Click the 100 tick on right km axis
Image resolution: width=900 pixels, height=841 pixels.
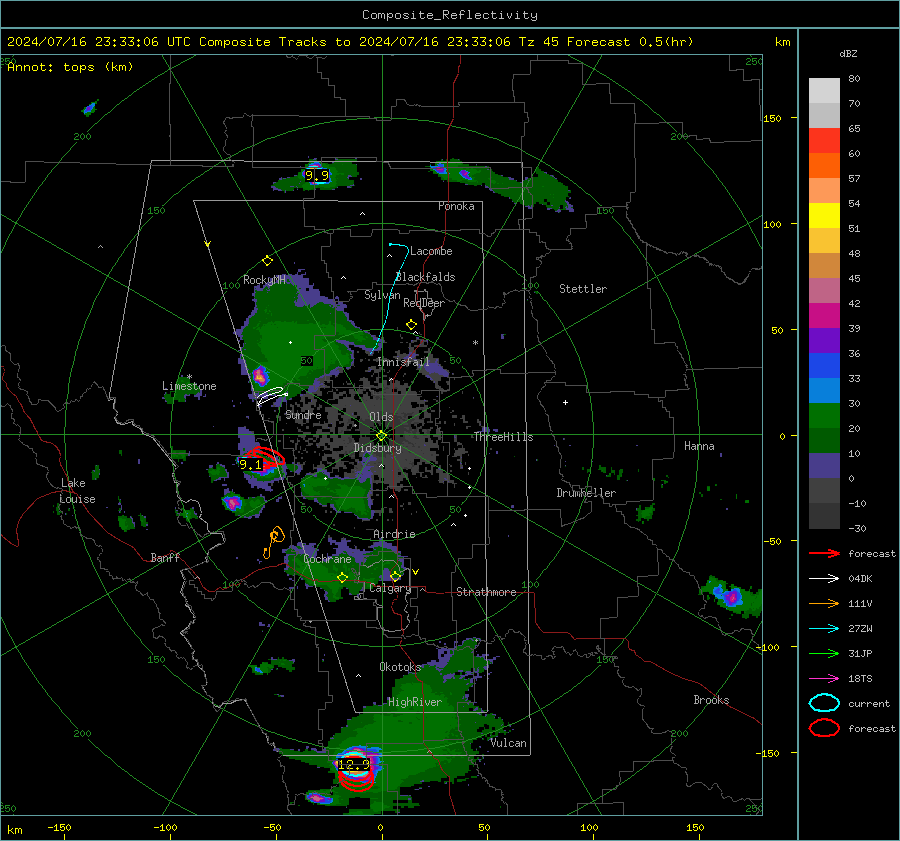point(773,224)
